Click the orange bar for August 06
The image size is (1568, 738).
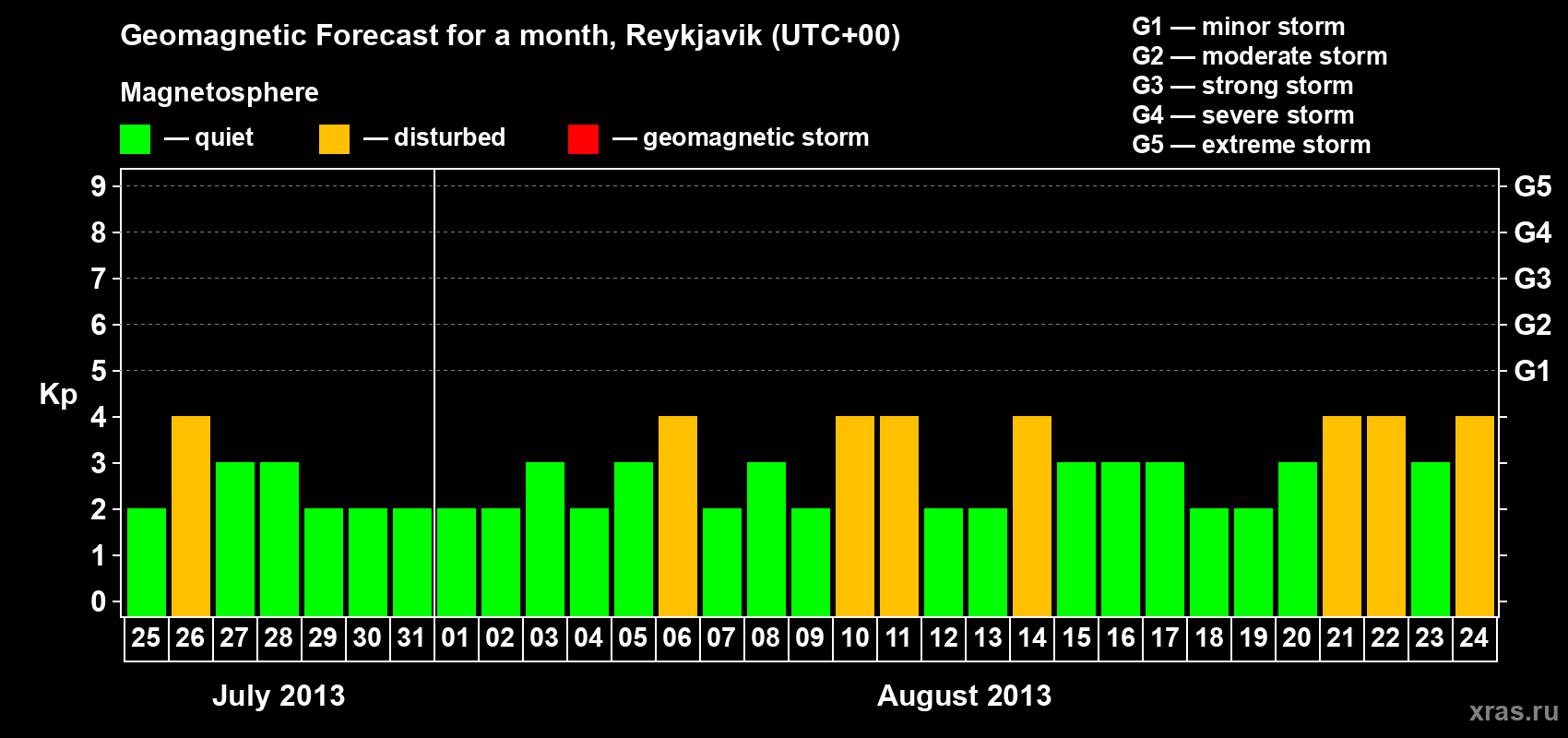coord(678,516)
